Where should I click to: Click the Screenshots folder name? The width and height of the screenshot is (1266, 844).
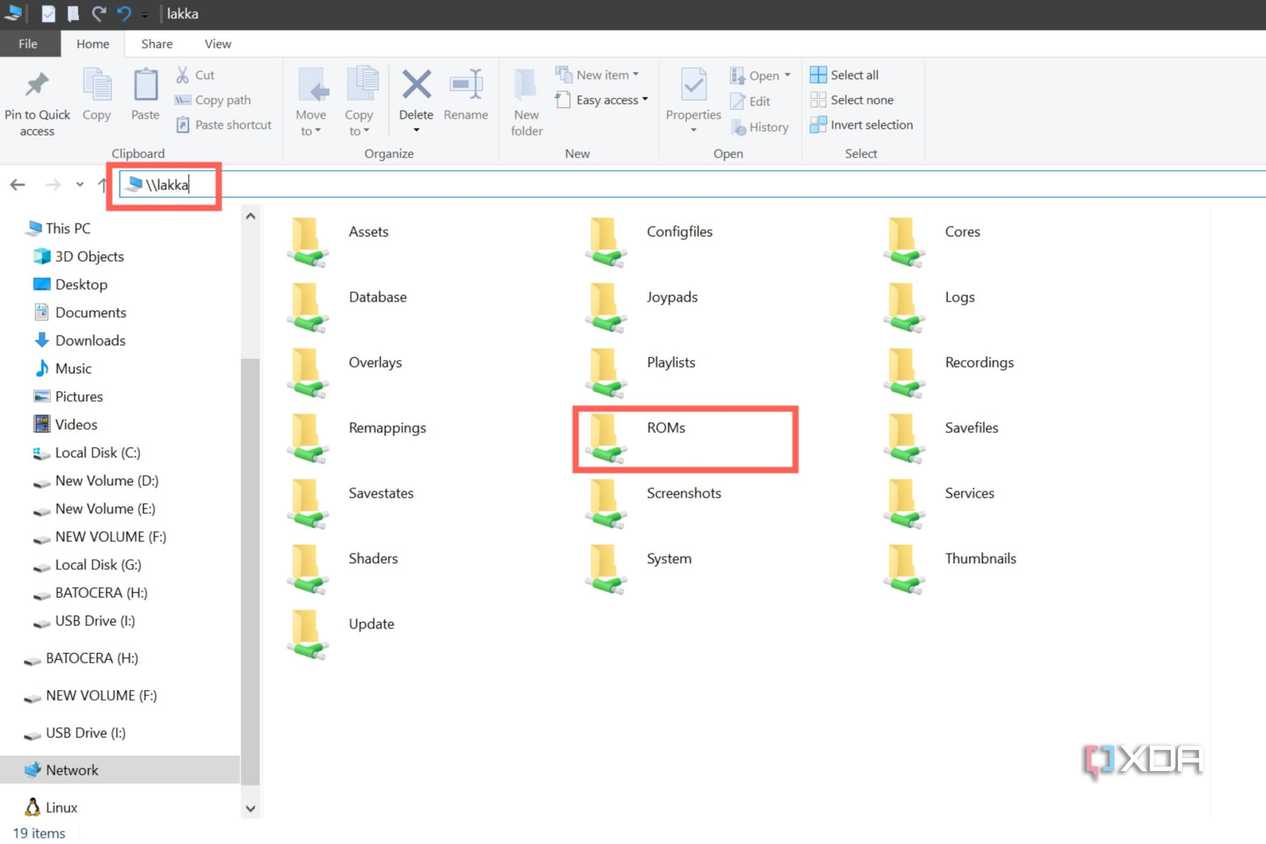click(x=684, y=493)
